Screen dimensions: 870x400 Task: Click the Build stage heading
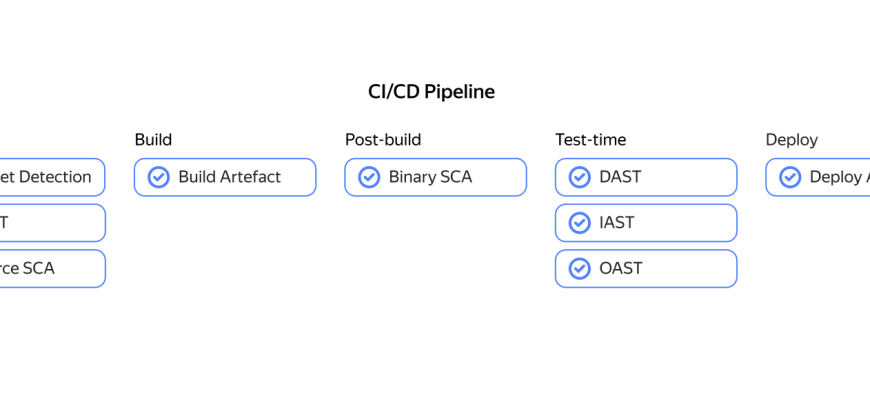click(153, 140)
